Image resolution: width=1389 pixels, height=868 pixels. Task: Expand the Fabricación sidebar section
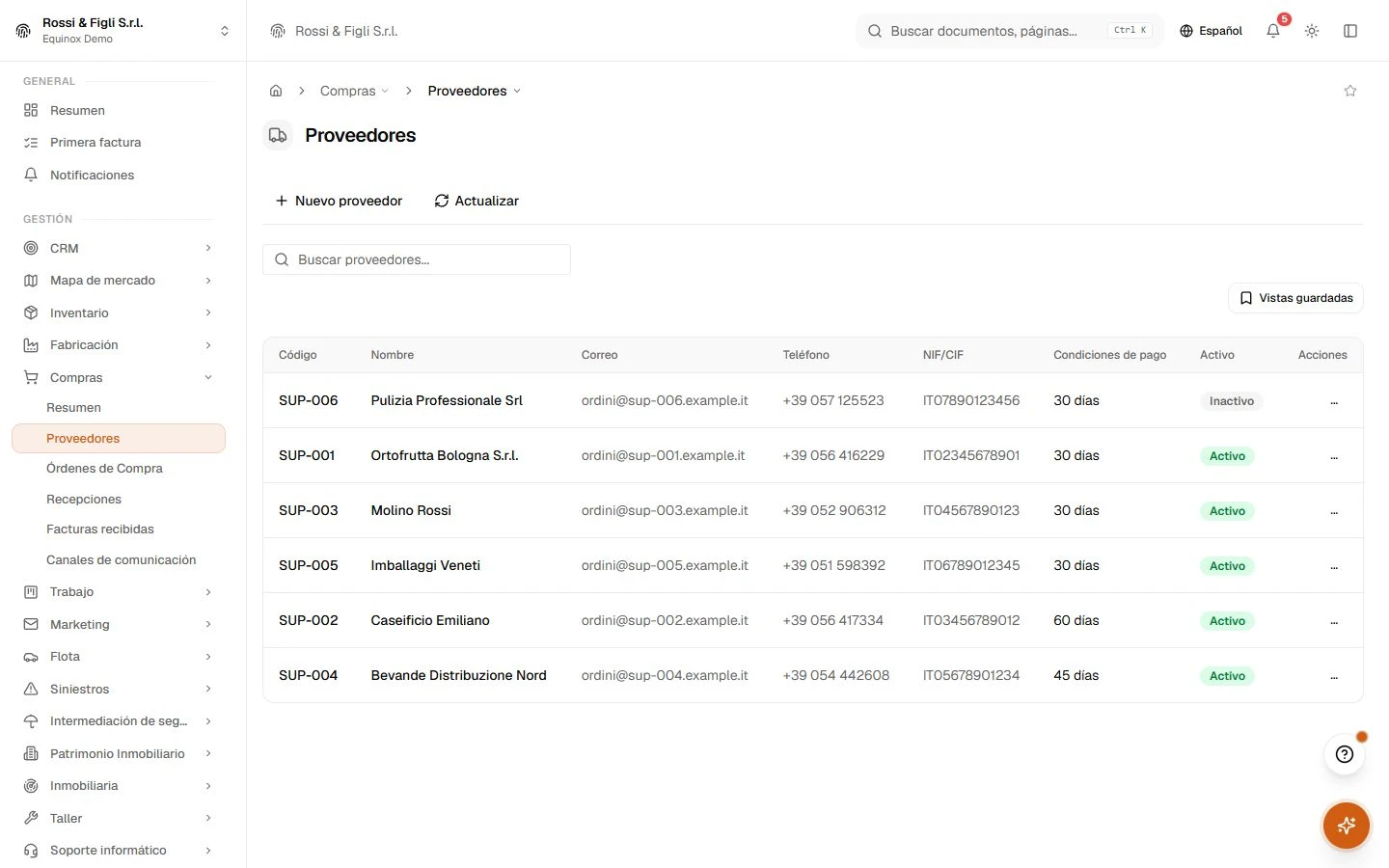118,345
